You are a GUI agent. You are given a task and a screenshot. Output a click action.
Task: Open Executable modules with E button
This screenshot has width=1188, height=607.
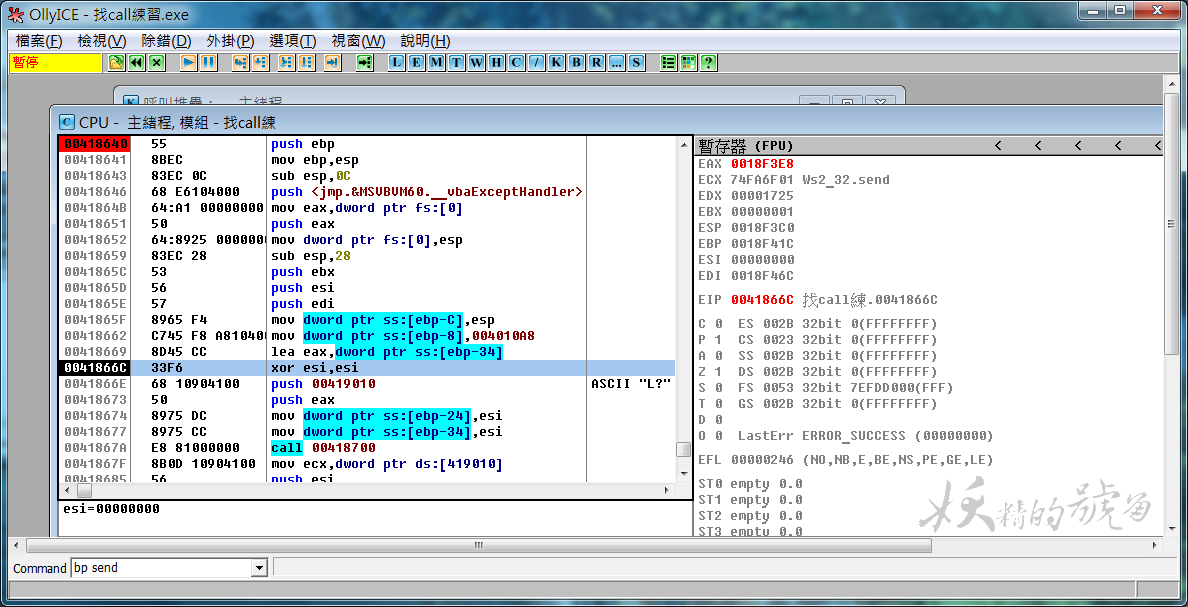pos(416,62)
